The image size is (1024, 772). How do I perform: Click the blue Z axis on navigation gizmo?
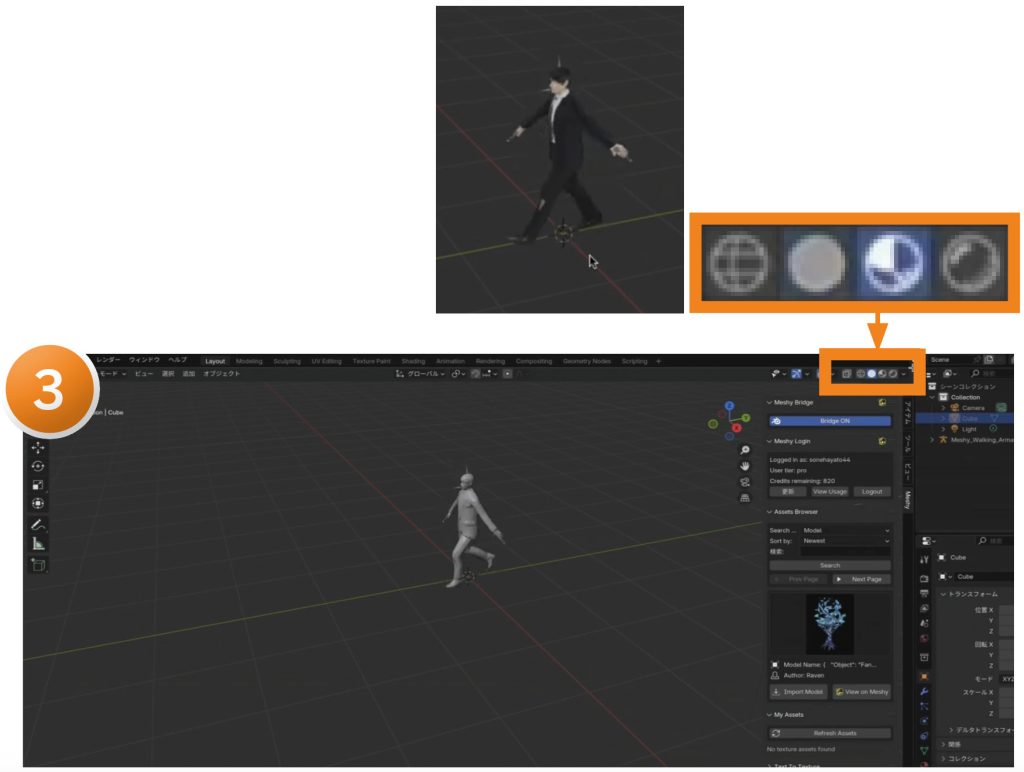coord(729,406)
